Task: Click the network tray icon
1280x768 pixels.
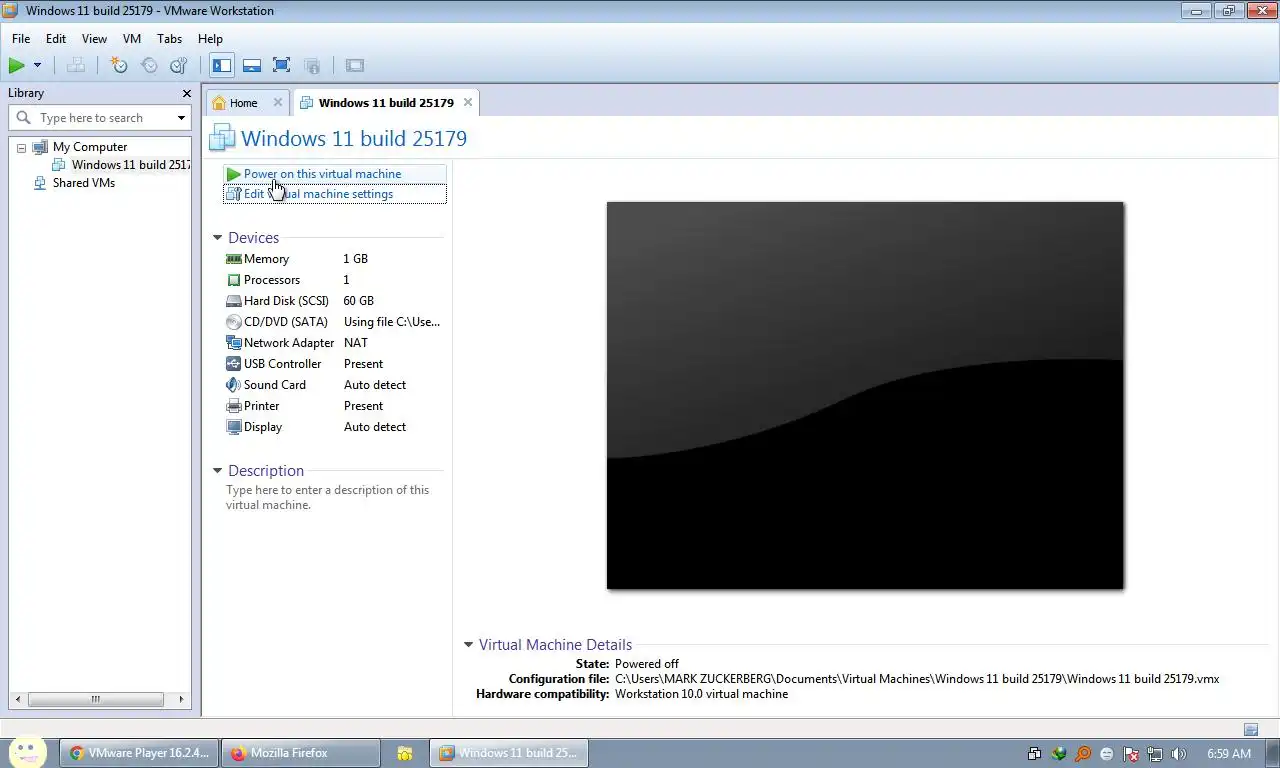Action: [x=1155, y=754]
